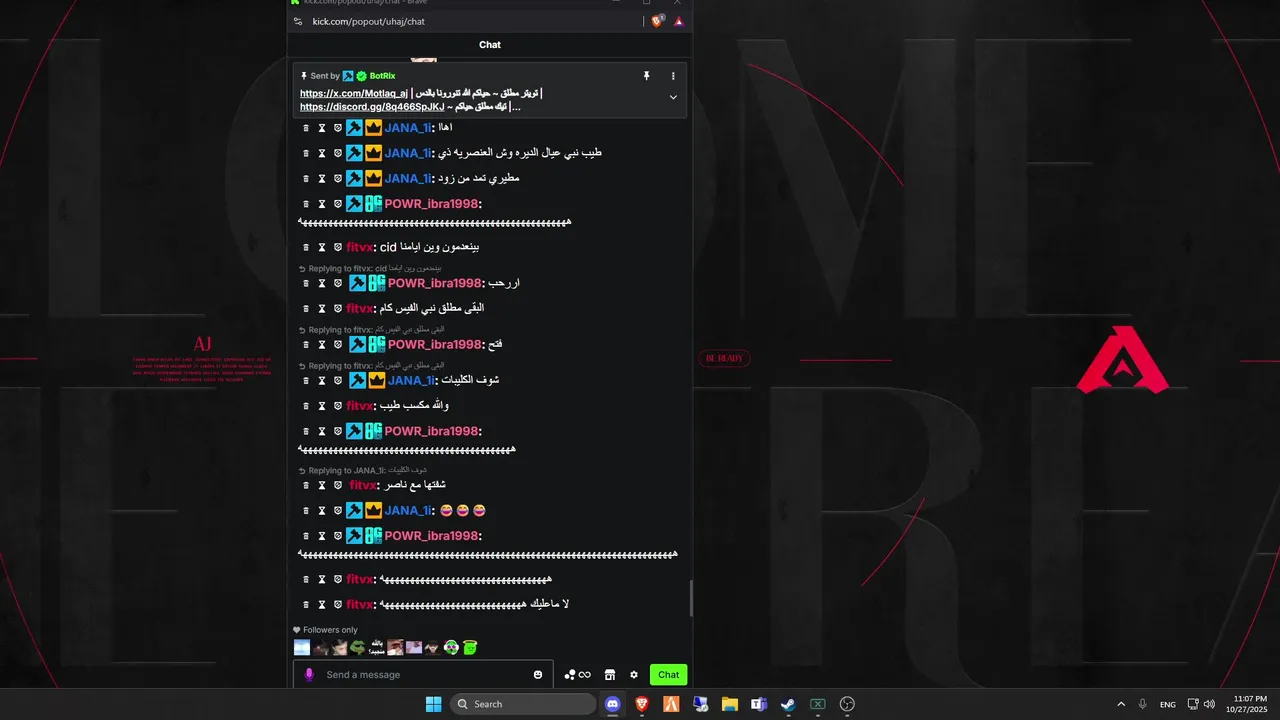The width and height of the screenshot is (1280, 720).
Task: Show hidden system tray icons
Action: pos(1121,704)
